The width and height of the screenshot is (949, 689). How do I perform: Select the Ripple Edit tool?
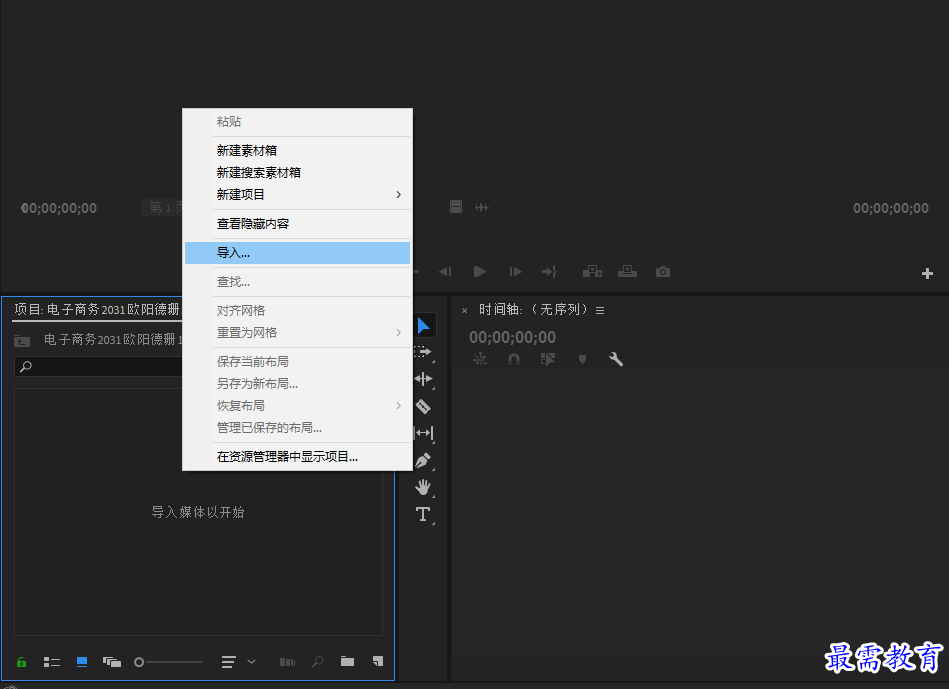click(x=423, y=379)
